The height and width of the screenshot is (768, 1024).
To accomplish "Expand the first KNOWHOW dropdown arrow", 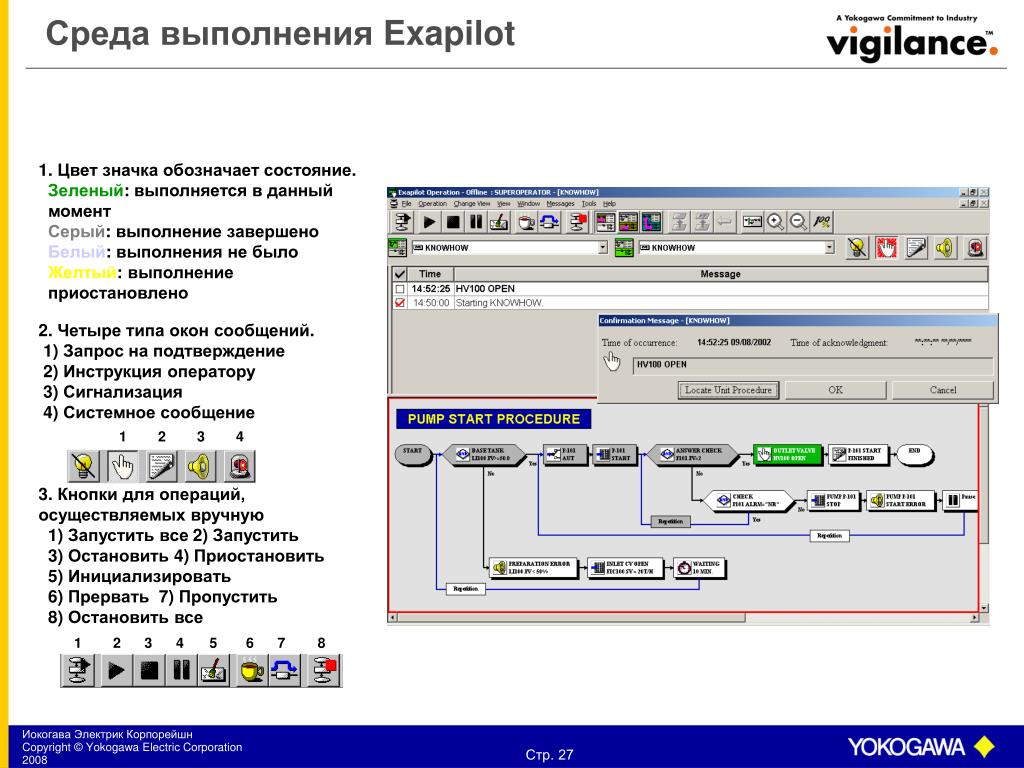I will tap(603, 248).
